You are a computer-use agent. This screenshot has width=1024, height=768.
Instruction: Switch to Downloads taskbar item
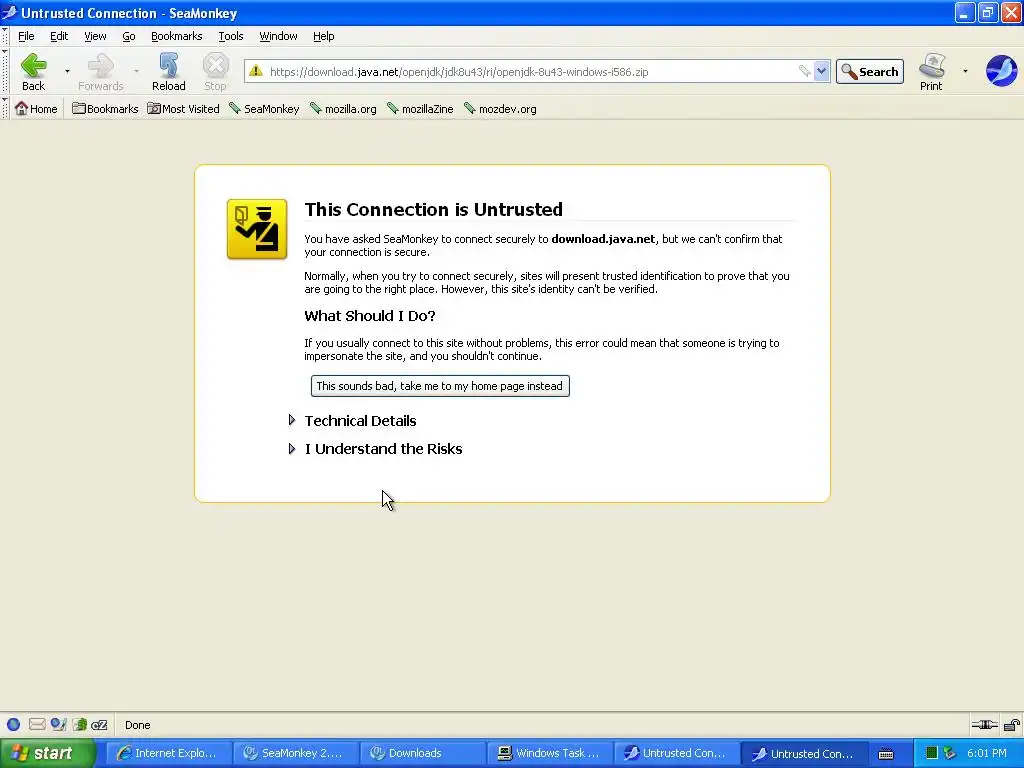point(421,753)
